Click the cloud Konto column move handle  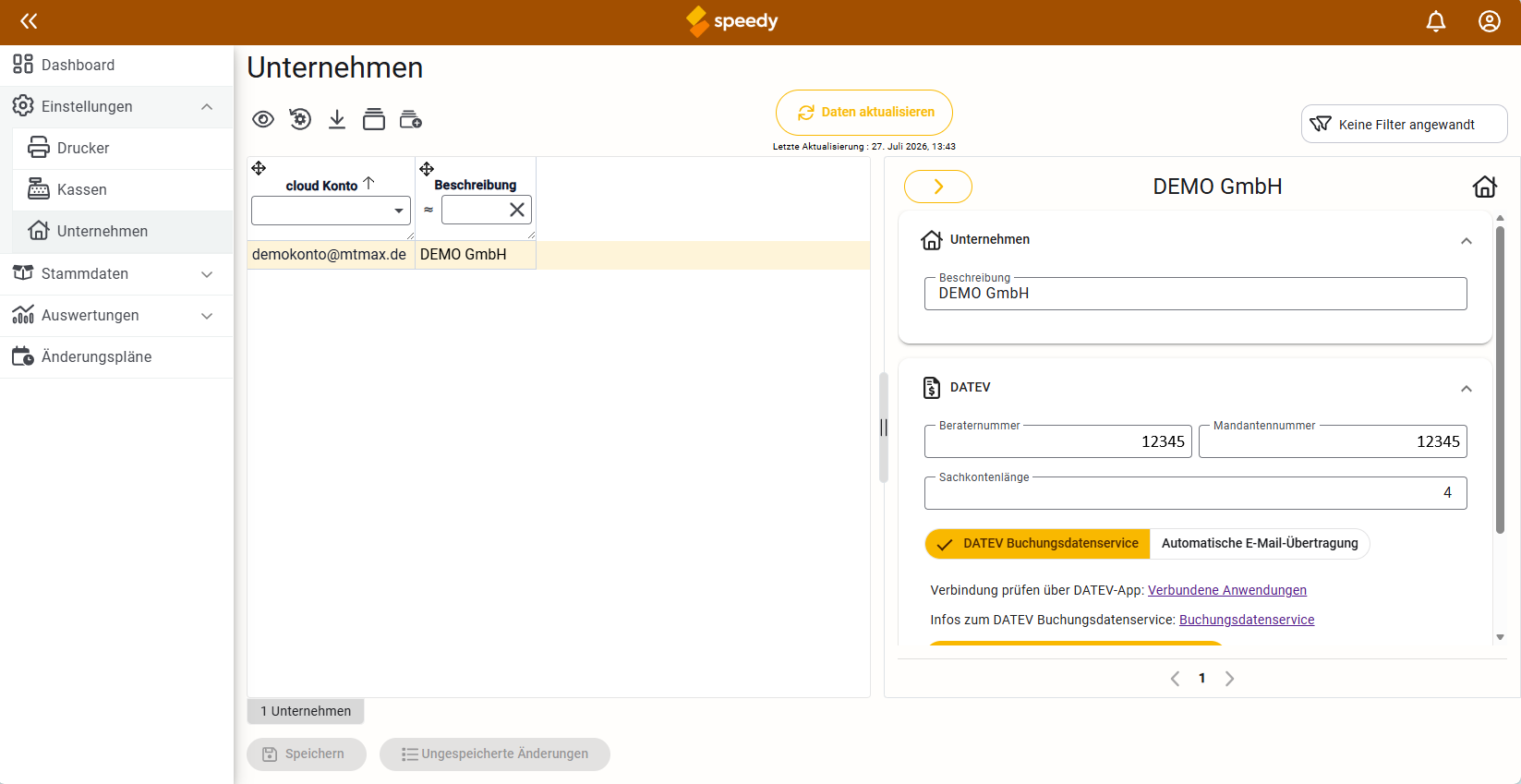[x=259, y=168]
